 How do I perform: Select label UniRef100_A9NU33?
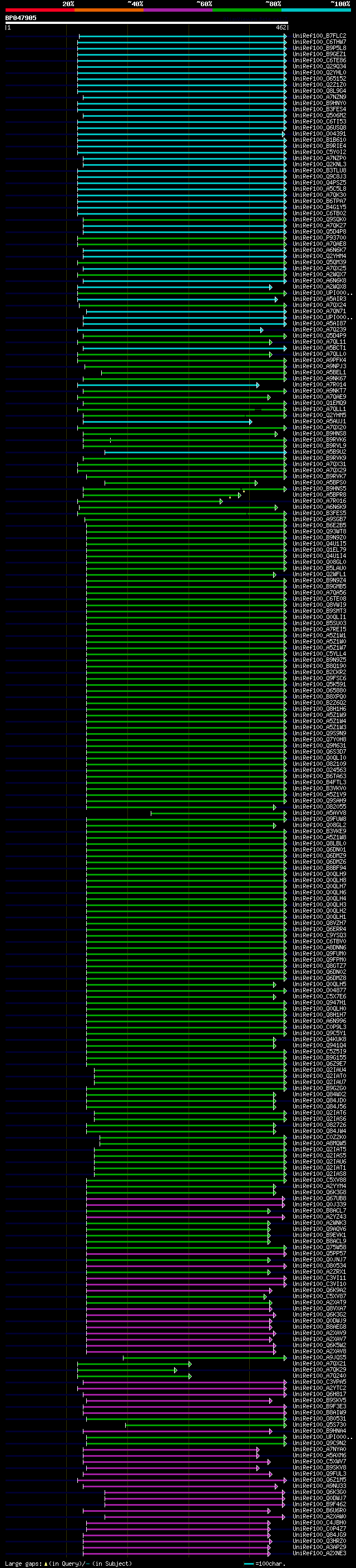319,1486
